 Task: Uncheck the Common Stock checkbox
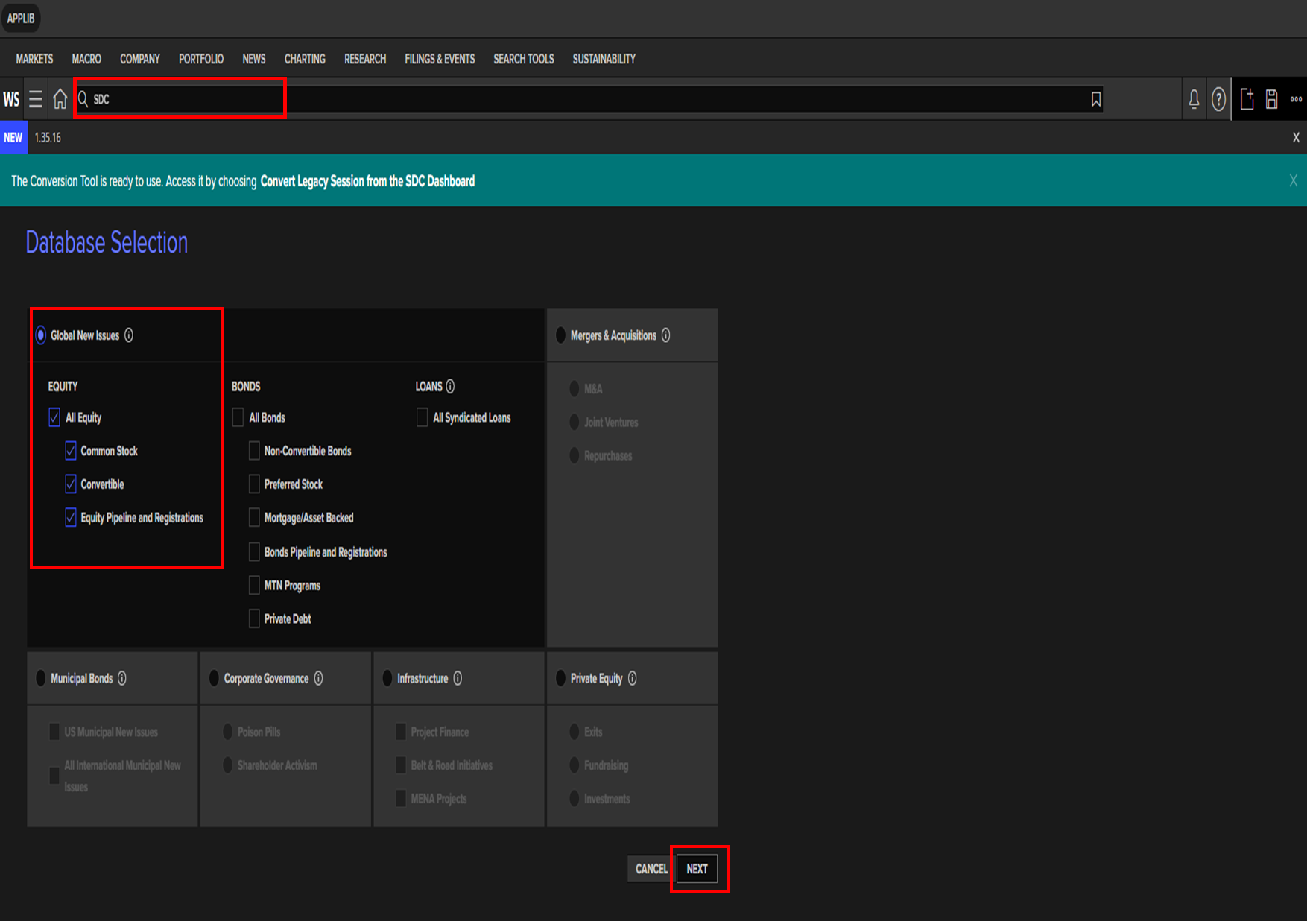tap(71, 451)
